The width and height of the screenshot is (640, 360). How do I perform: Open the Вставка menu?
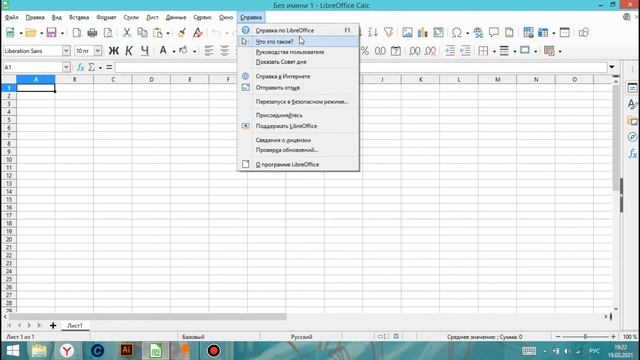click(79, 17)
